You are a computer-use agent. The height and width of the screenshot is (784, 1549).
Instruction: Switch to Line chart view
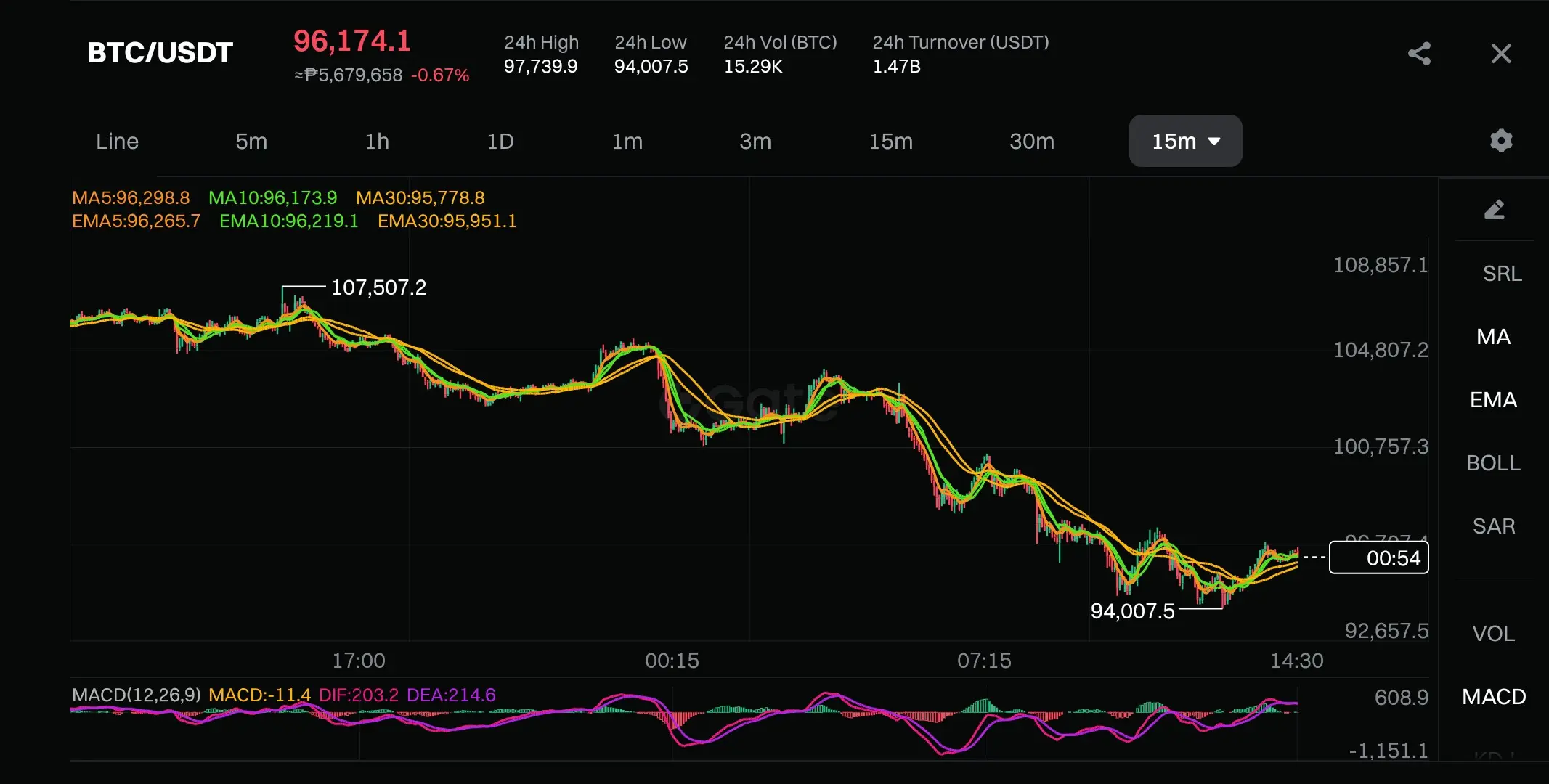point(117,141)
